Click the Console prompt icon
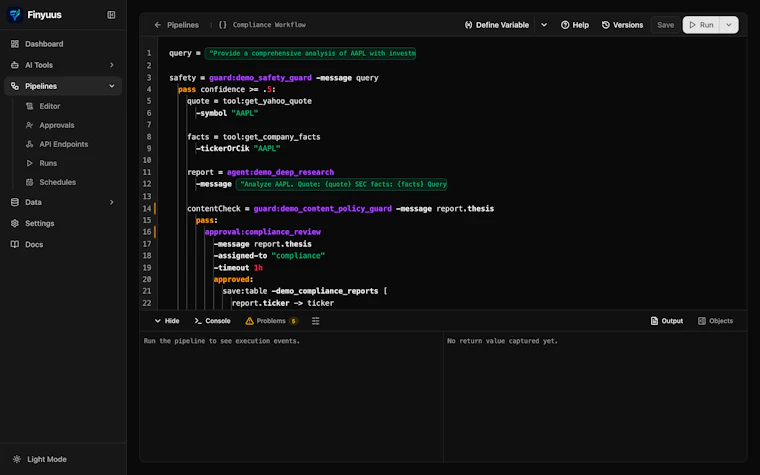Viewport: 760px width, 475px height. (198, 321)
